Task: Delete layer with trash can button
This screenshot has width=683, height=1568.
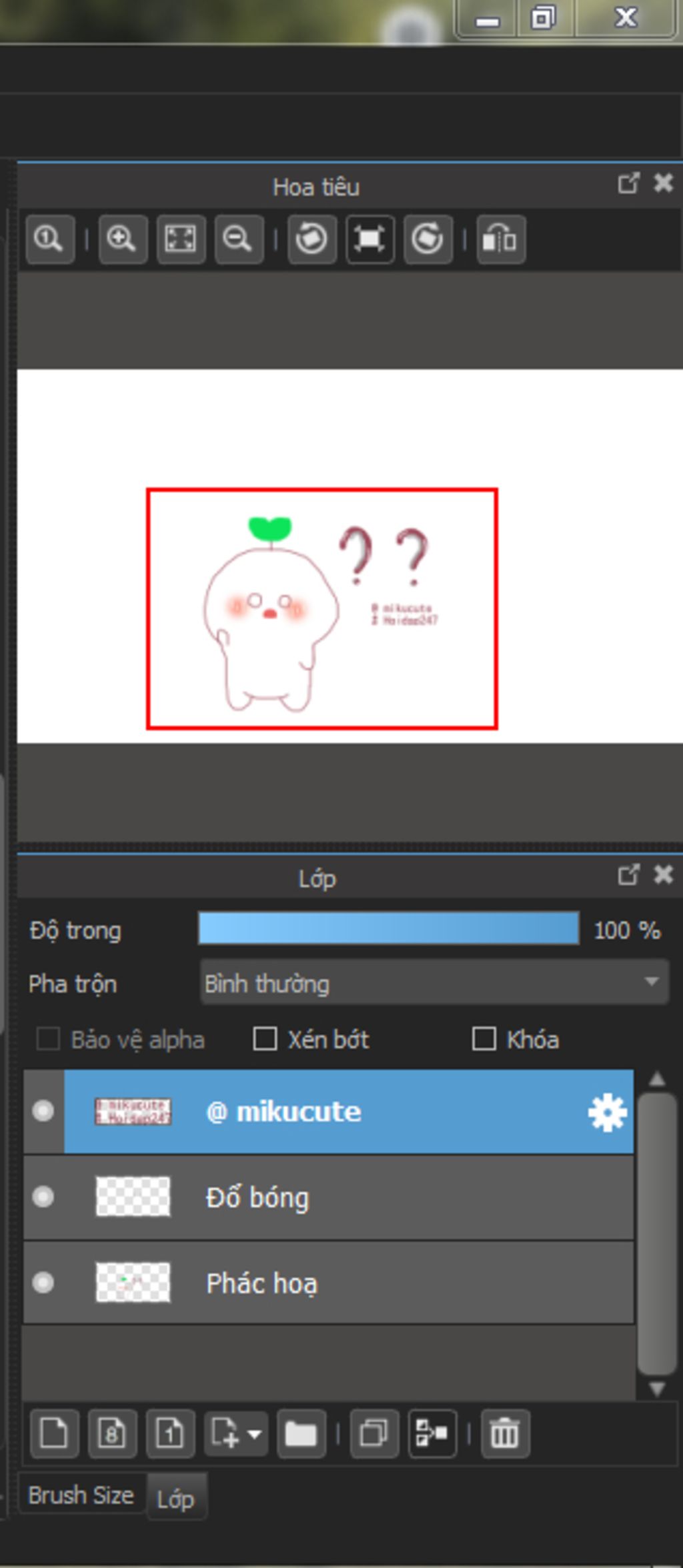Action: pyautogui.click(x=505, y=1433)
